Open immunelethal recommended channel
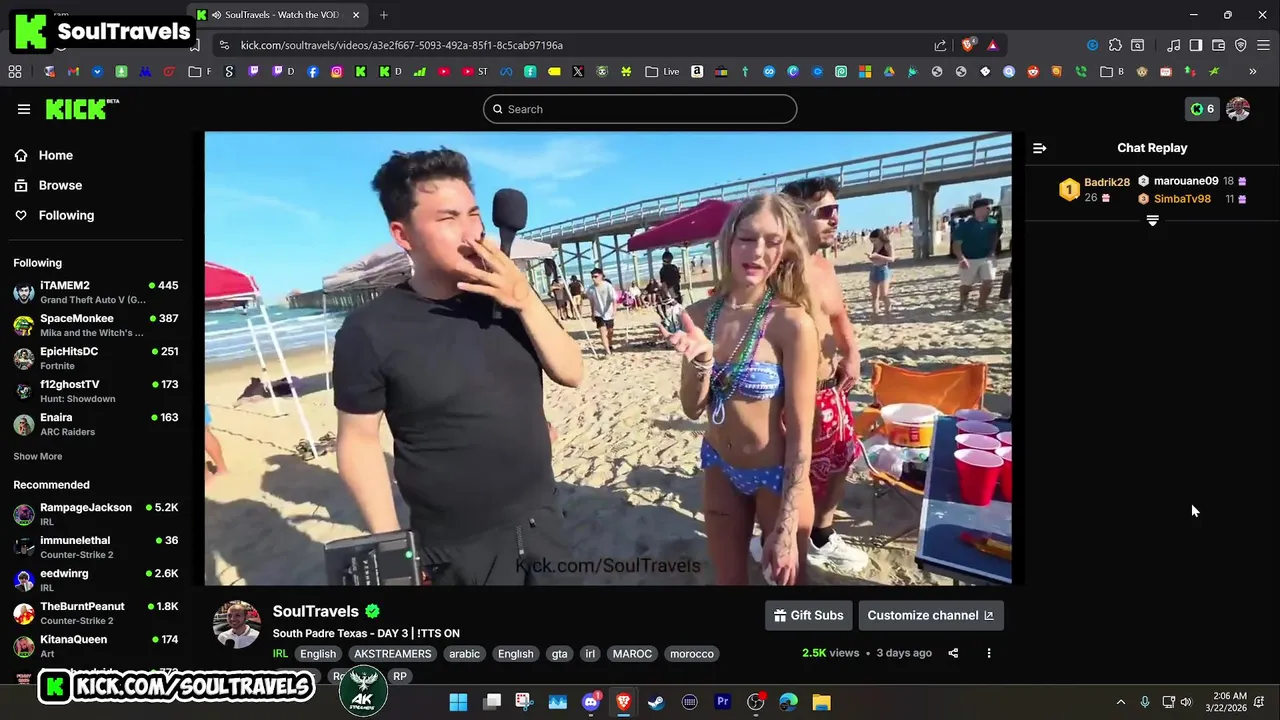Screen dimensions: 1280x720 coord(96,547)
